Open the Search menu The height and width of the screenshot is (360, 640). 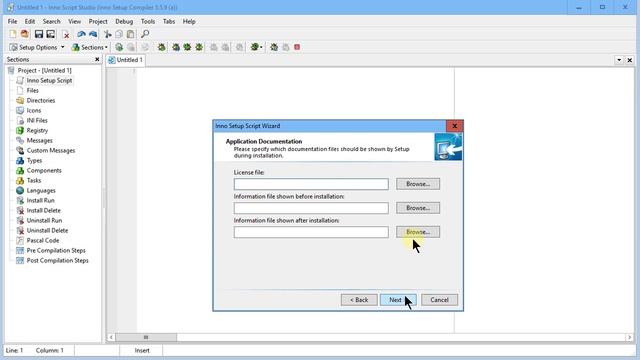[x=51, y=21]
